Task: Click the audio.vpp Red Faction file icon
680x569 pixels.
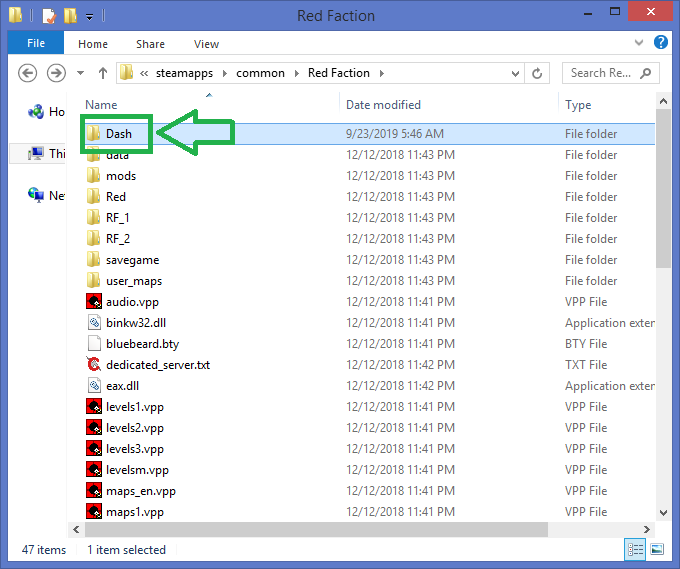Action: (93, 302)
